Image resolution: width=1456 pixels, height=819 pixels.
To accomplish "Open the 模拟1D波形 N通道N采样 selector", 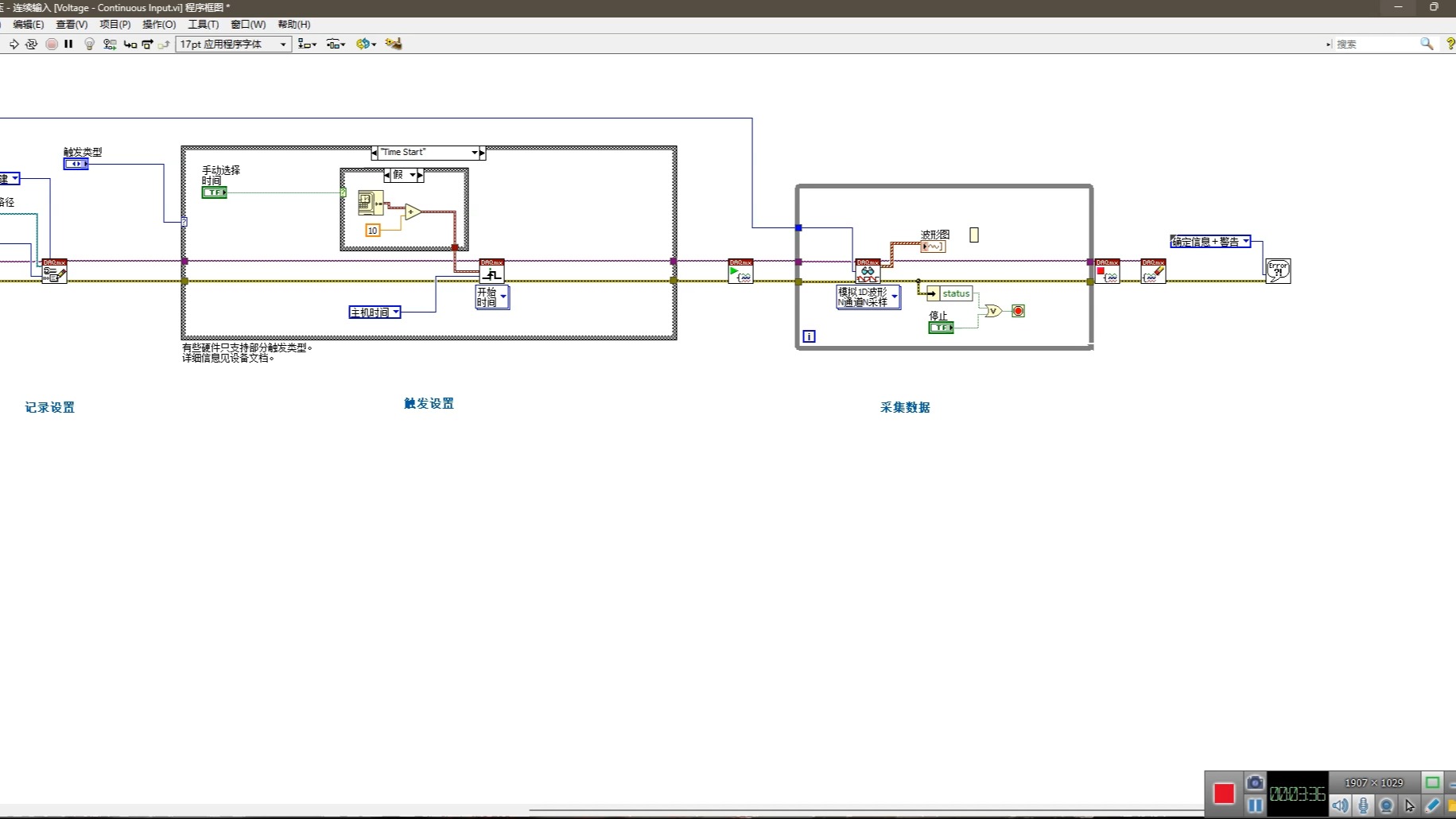I will click(x=868, y=297).
